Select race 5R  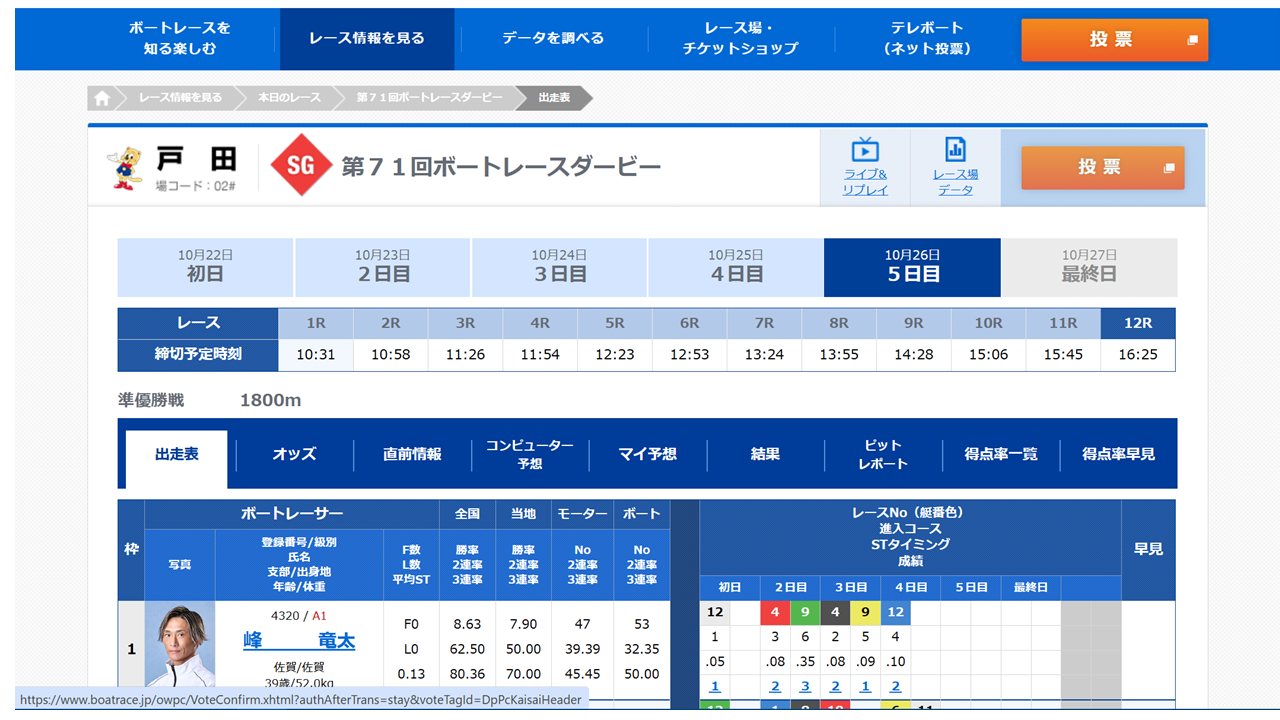614,323
